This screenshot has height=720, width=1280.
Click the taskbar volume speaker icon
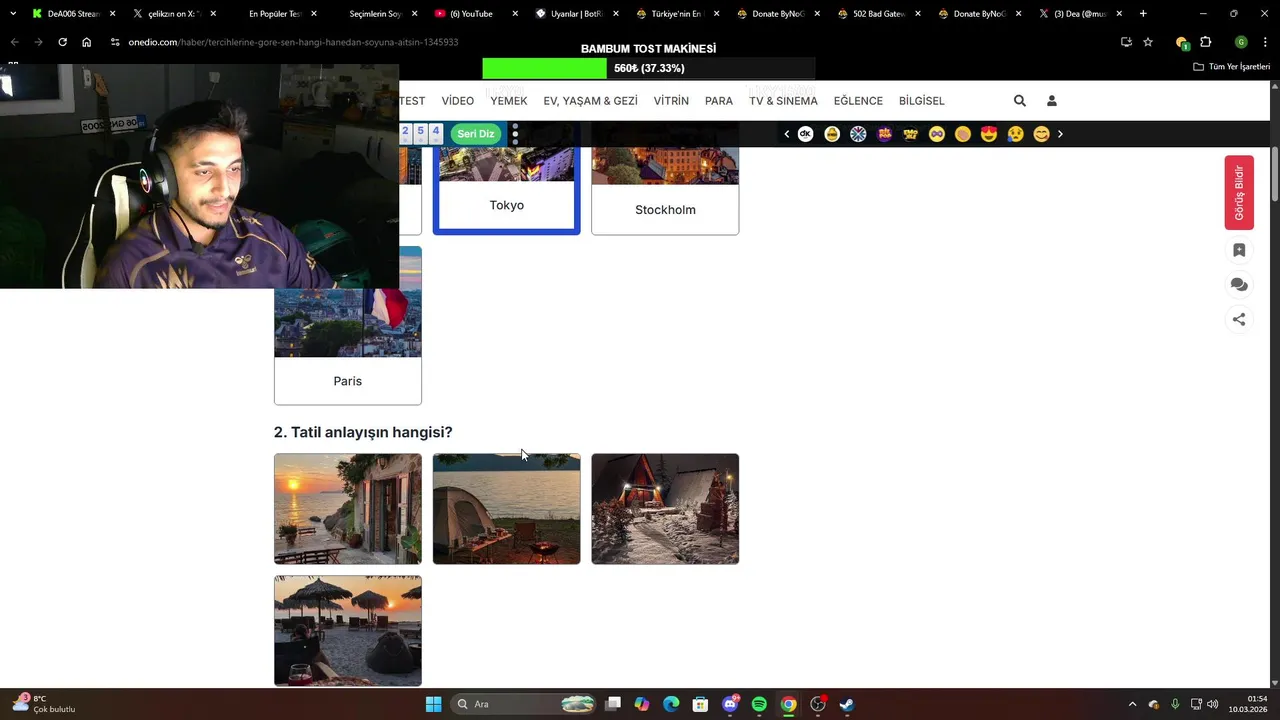click(x=1212, y=704)
